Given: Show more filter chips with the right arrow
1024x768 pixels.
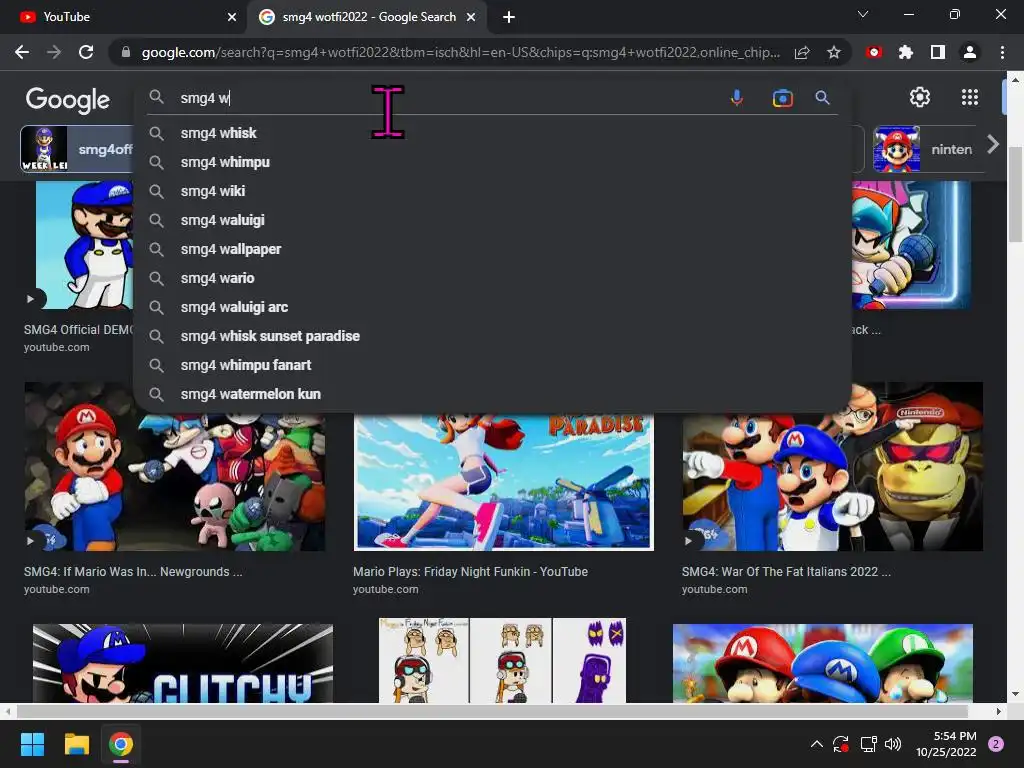Looking at the screenshot, I should pyautogui.click(x=993, y=144).
